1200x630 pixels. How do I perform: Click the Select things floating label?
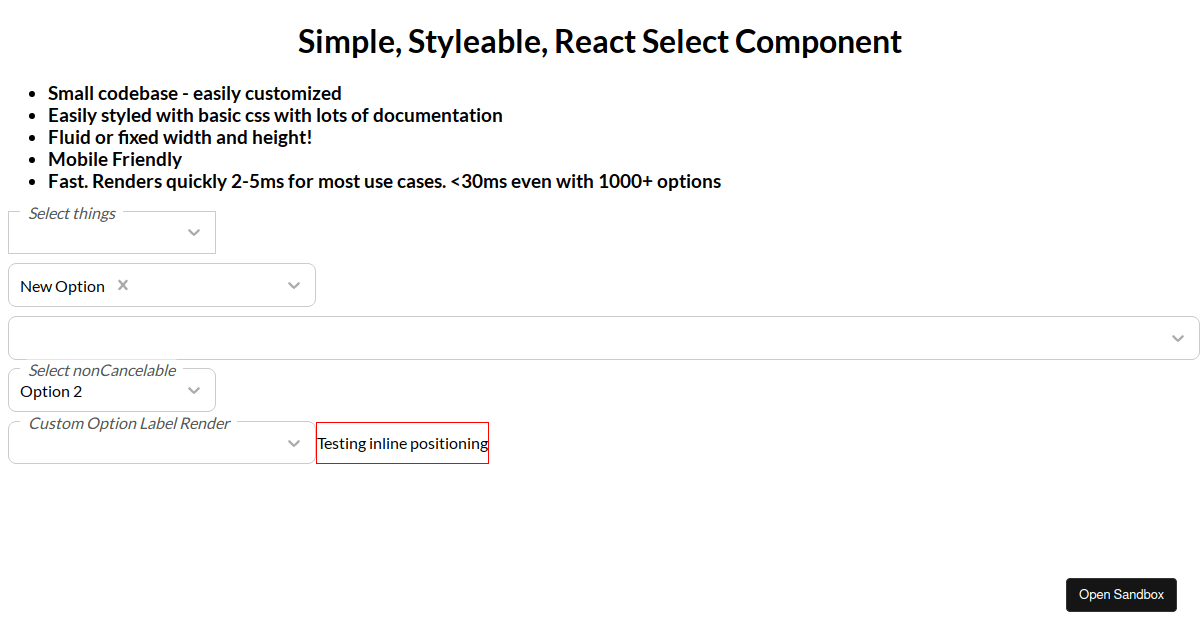click(x=72, y=213)
